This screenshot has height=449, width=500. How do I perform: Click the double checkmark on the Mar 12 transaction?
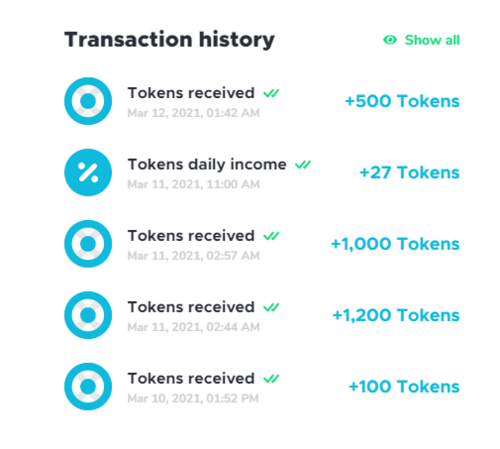271,93
